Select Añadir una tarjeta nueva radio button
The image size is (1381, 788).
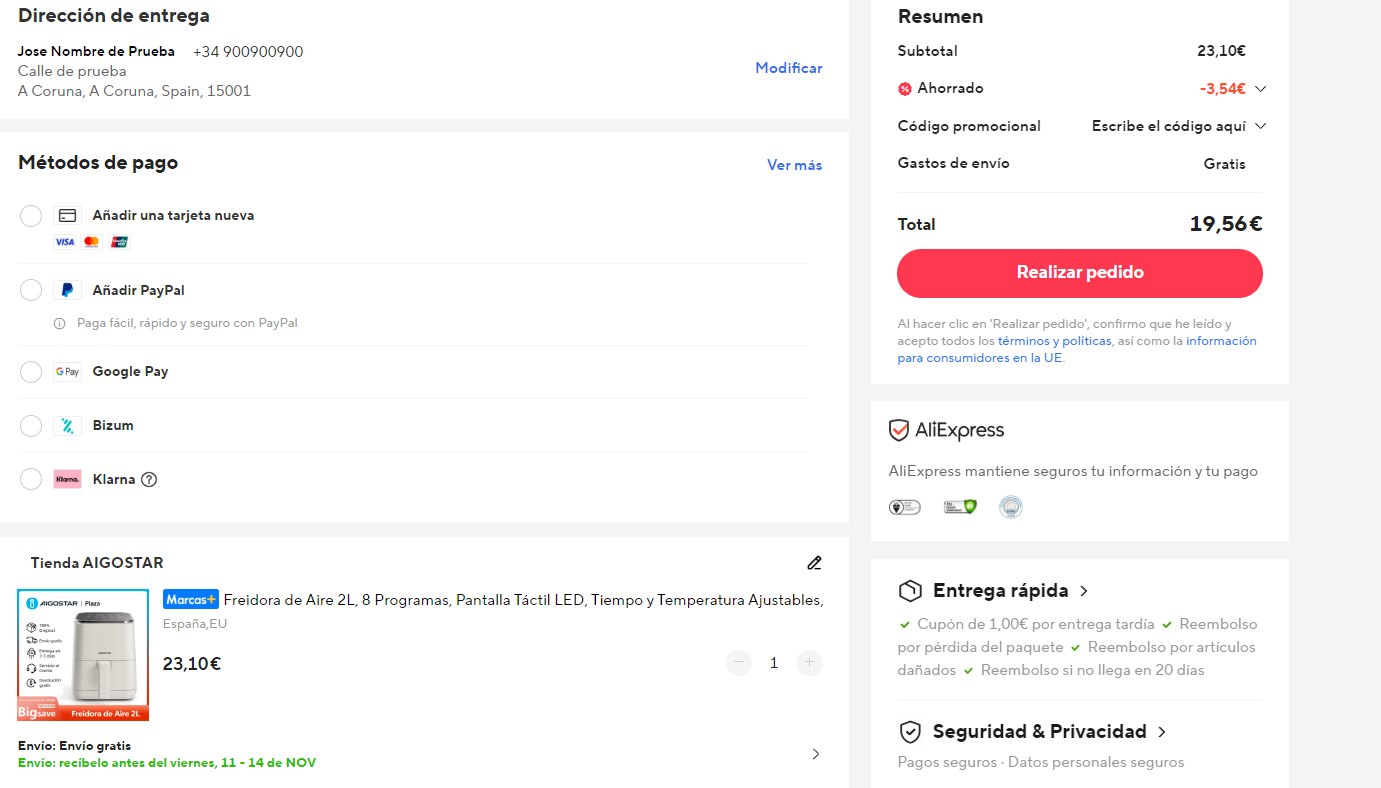31,216
